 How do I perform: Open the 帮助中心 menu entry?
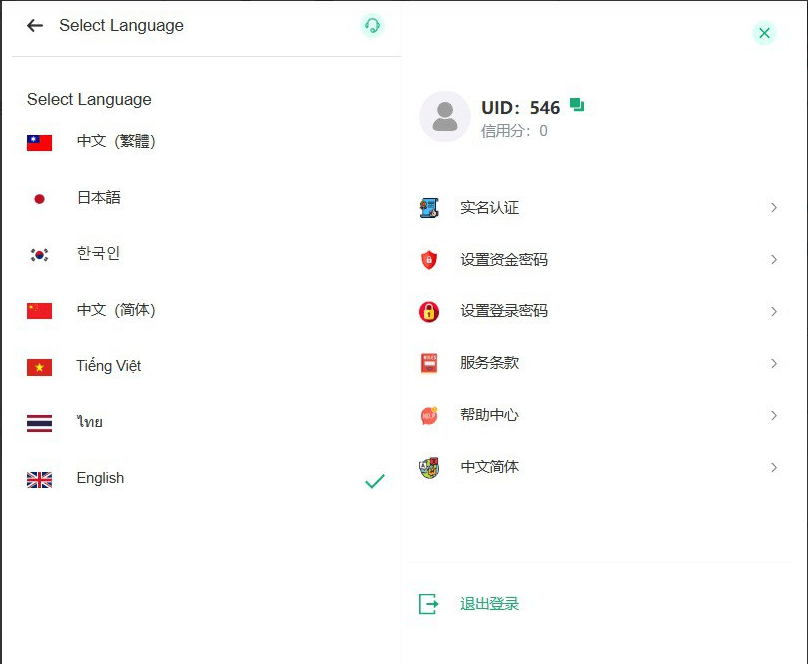pyautogui.click(x=489, y=415)
